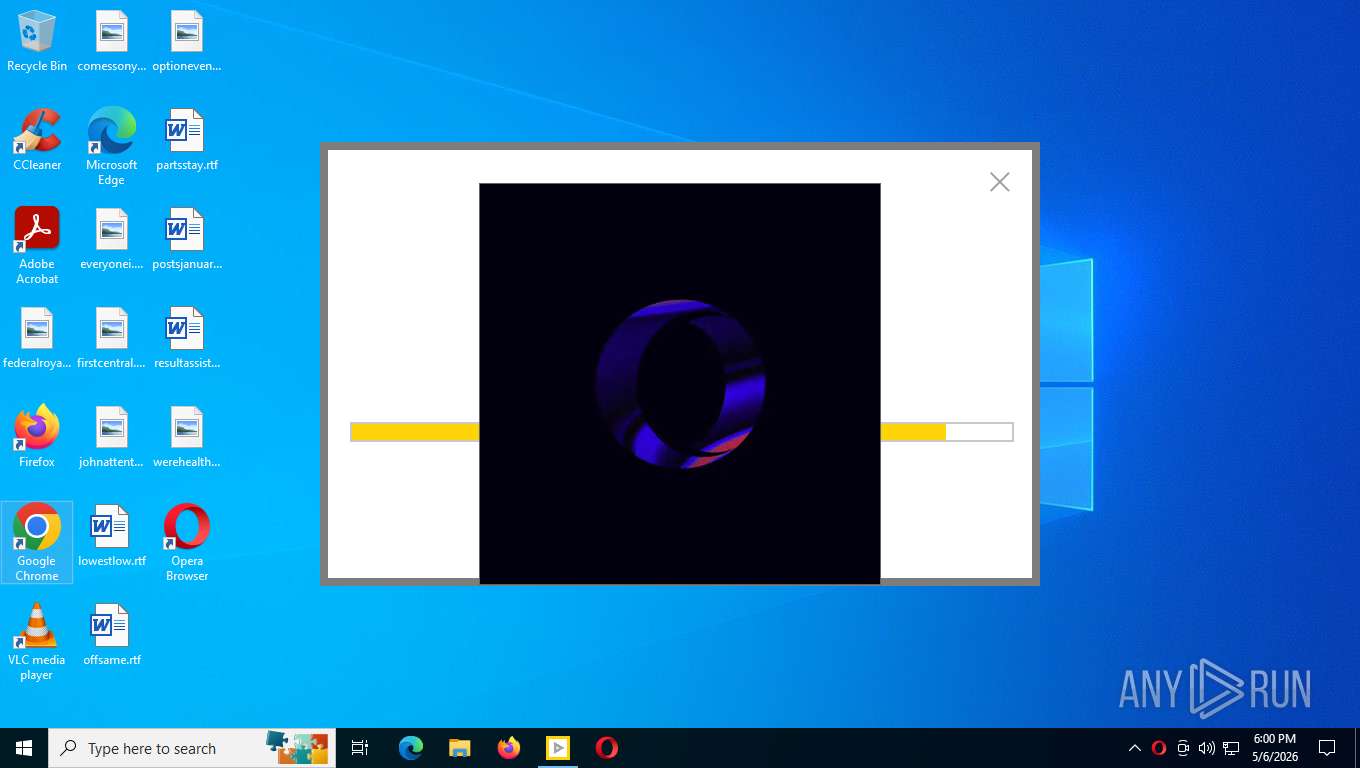This screenshot has height=768, width=1360.
Task: Open the volume control in tray
Action: coord(1207,748)
